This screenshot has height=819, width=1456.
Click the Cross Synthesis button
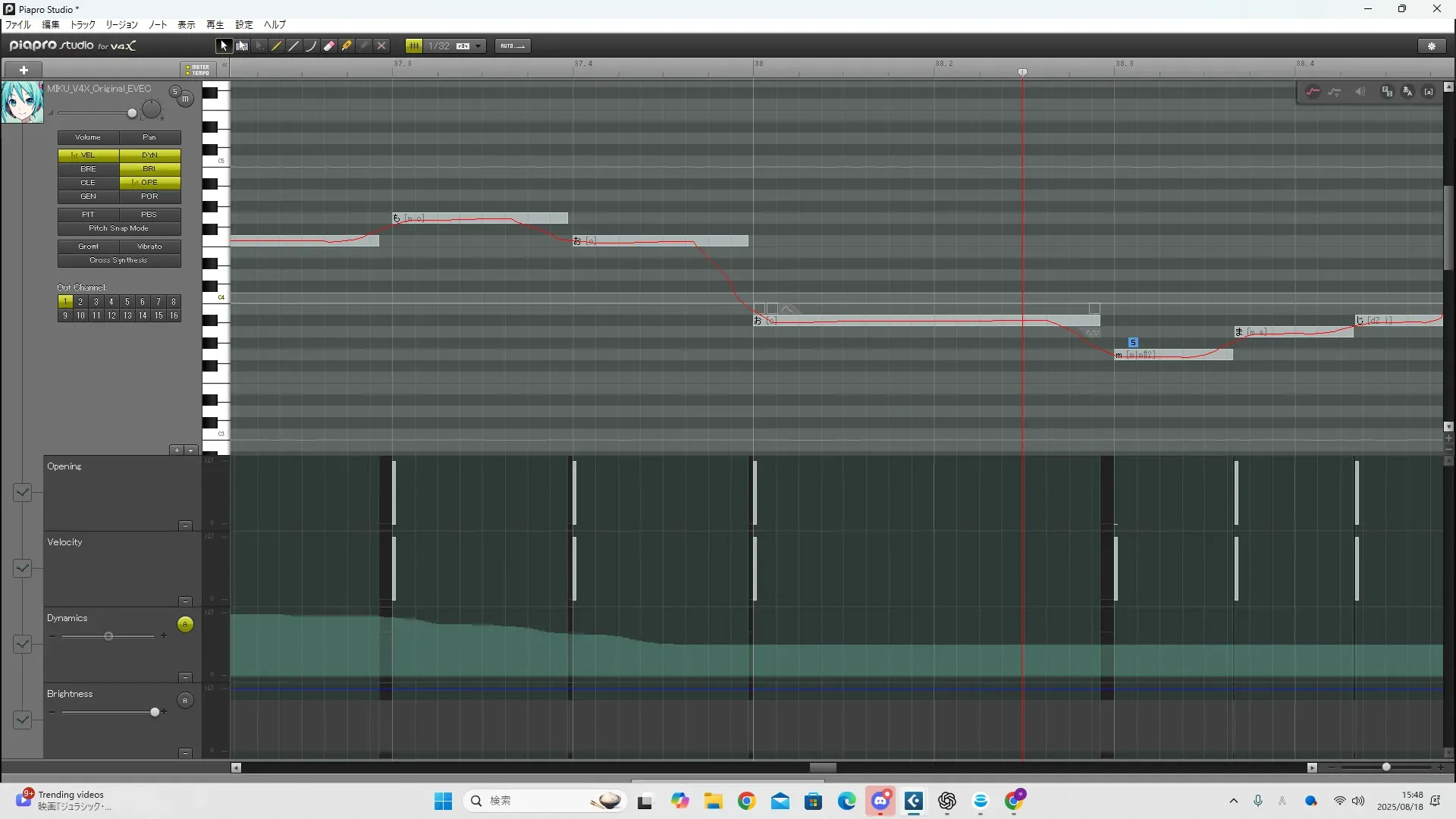119,260
